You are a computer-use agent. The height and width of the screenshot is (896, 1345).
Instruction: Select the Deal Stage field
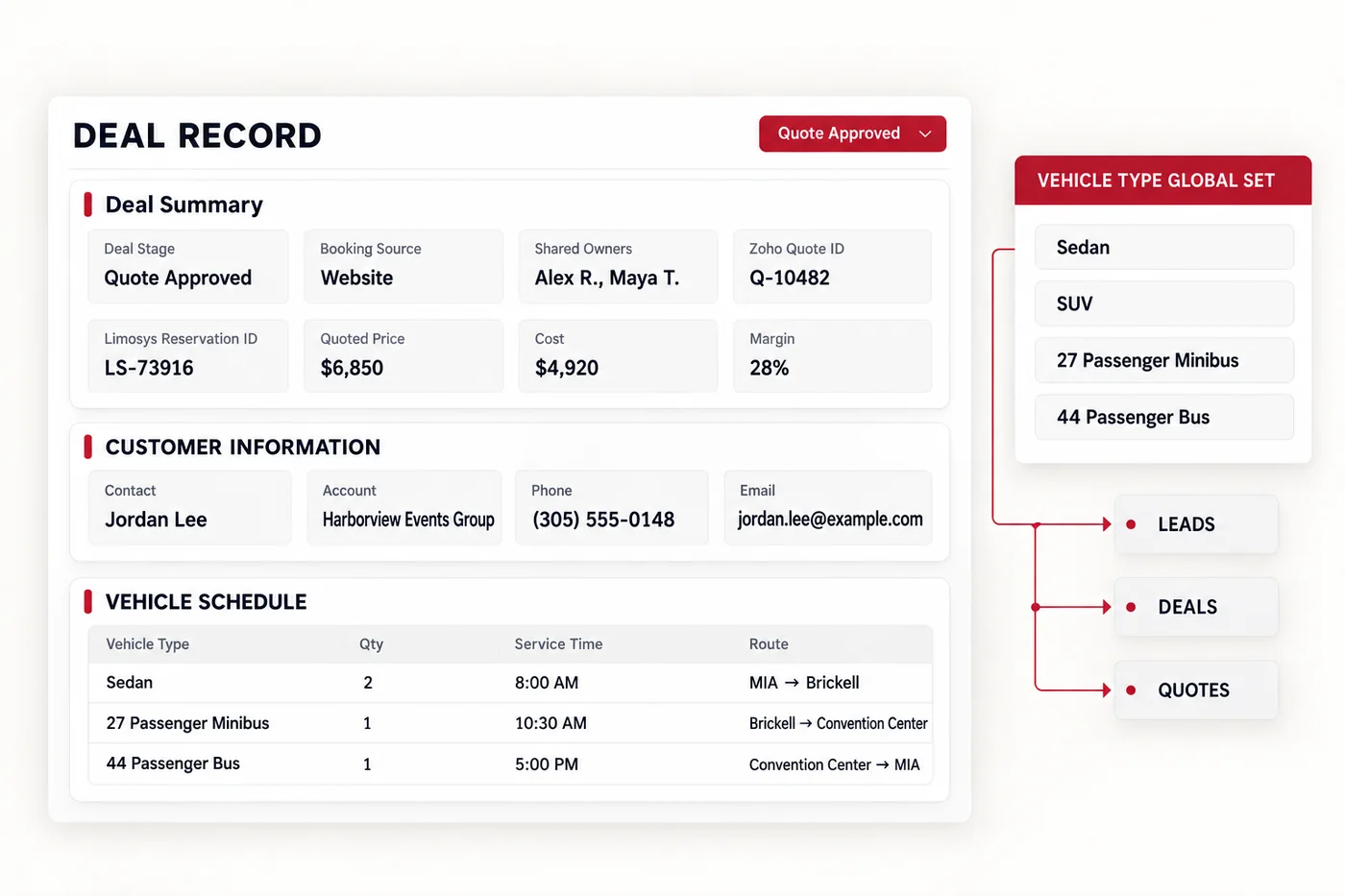coord(188,266)
